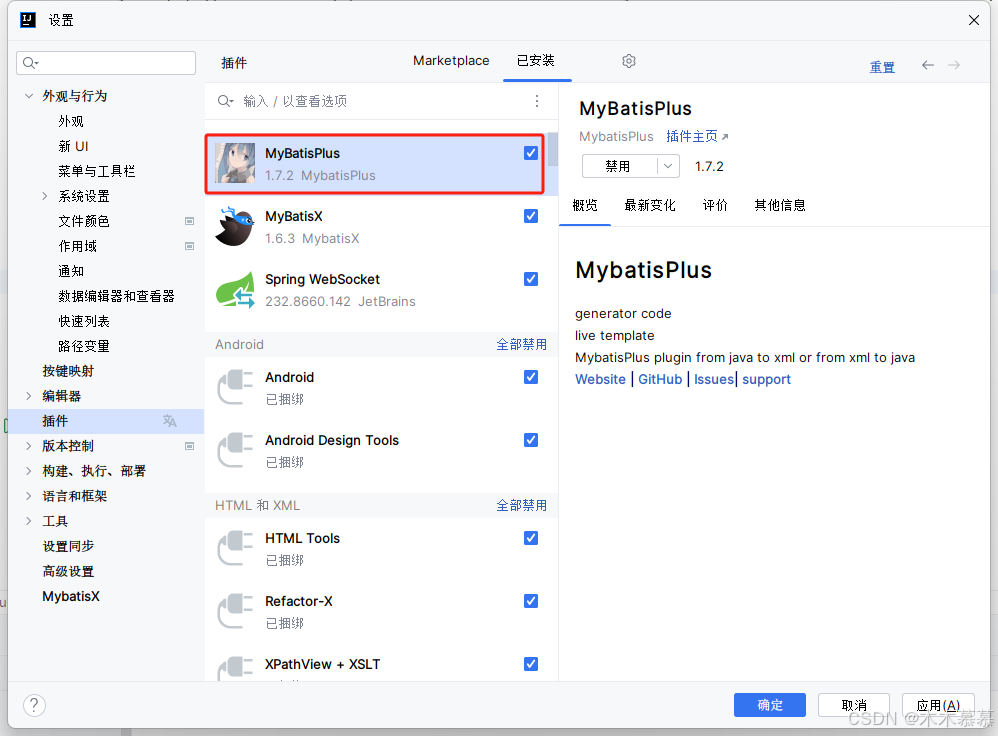Uncheck the MyBatisX plugin checkbox

point(531,216)
